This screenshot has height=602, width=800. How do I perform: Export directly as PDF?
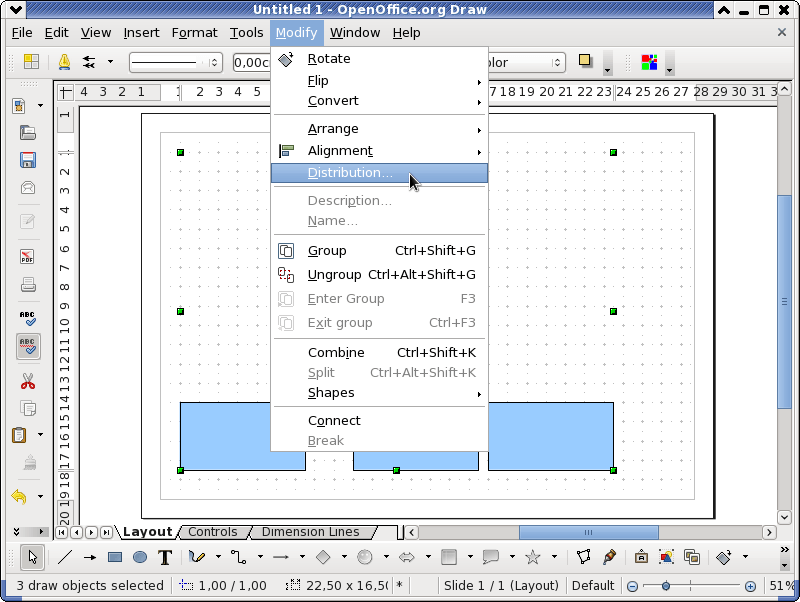[28, 256]
